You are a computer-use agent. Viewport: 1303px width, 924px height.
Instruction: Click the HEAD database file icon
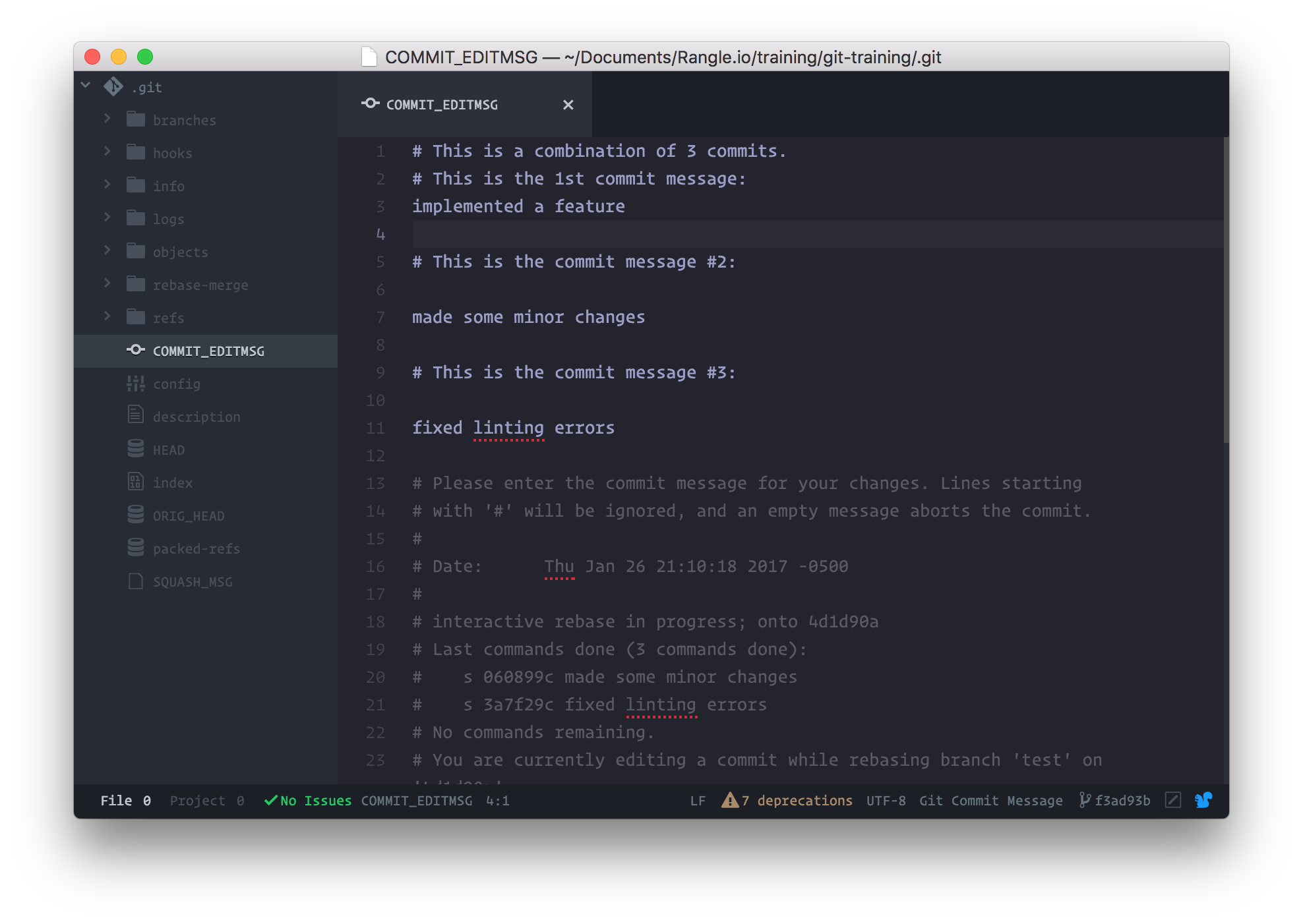[x=135, y=449]
